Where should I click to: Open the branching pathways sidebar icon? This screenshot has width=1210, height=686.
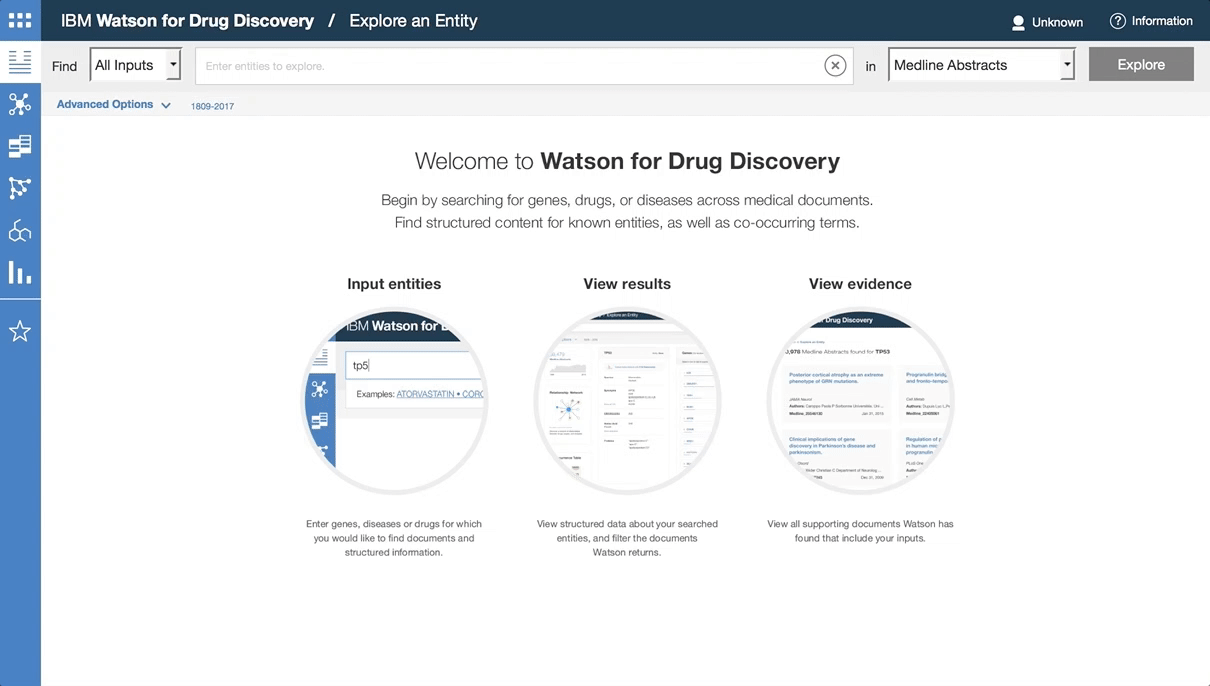coord(20,188)
